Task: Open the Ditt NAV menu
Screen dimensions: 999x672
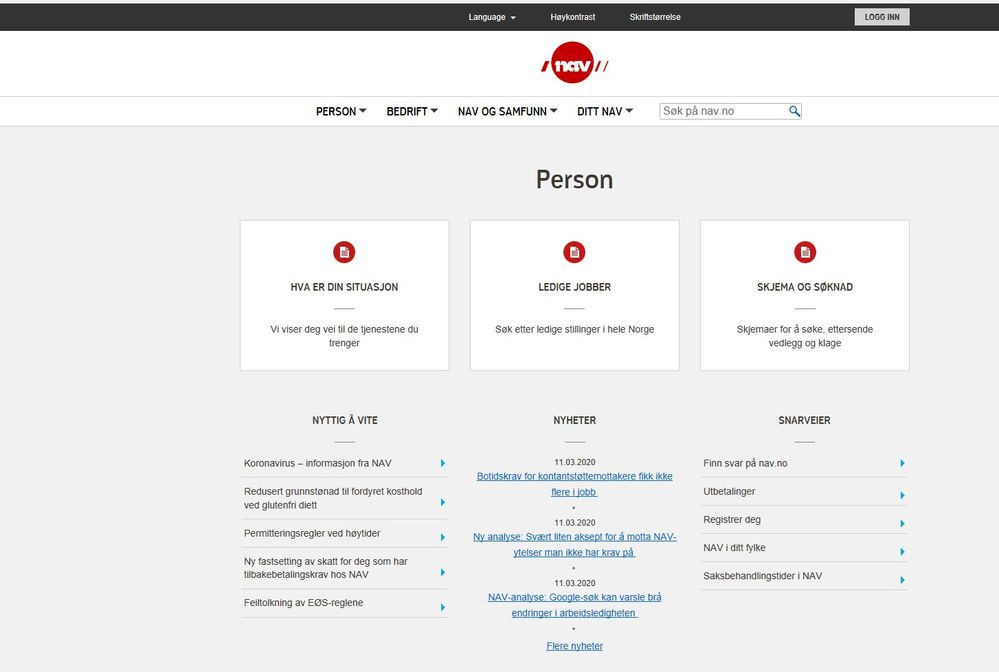Action: pos(605,111)
